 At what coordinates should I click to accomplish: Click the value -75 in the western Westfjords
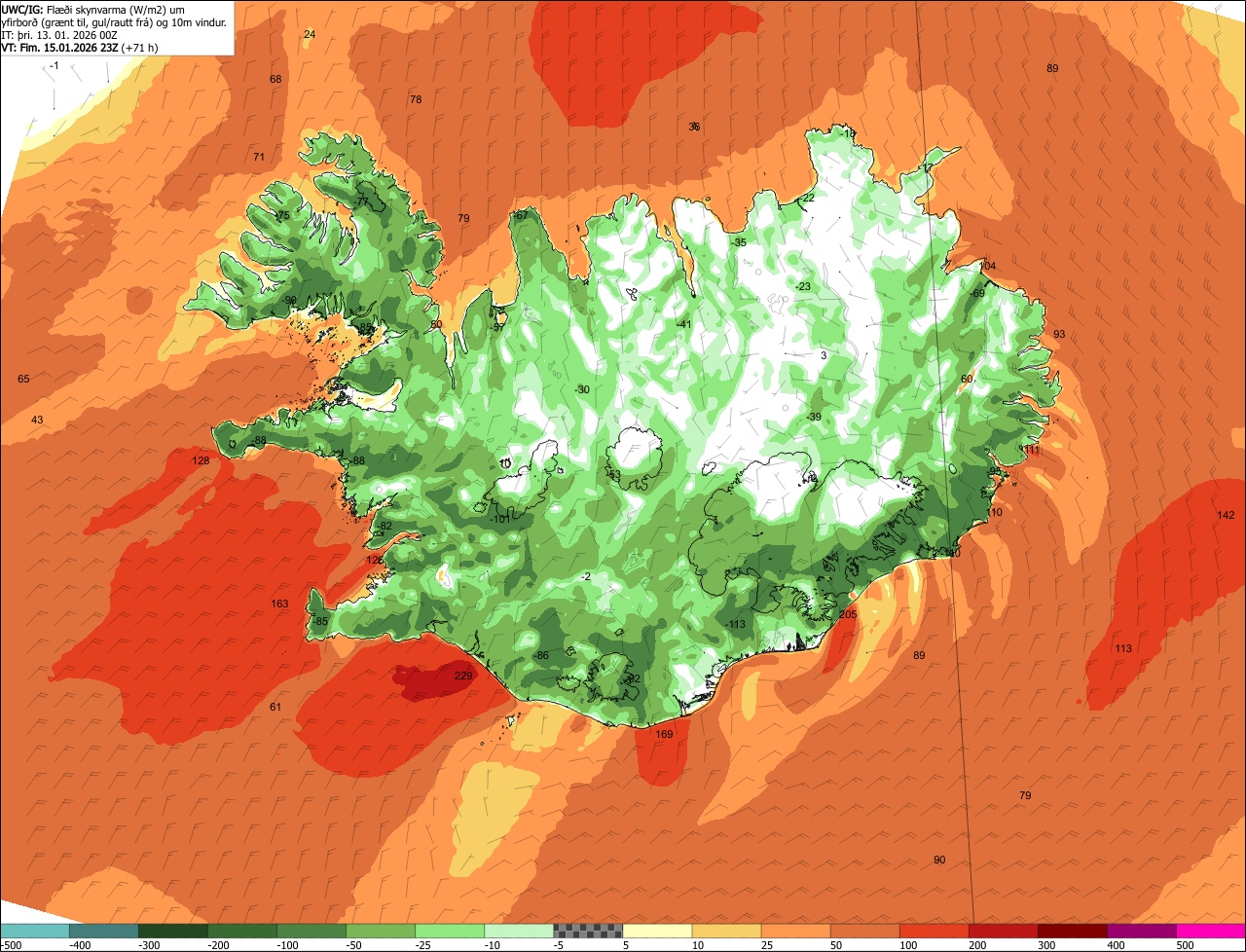click(x=282, y=215)
